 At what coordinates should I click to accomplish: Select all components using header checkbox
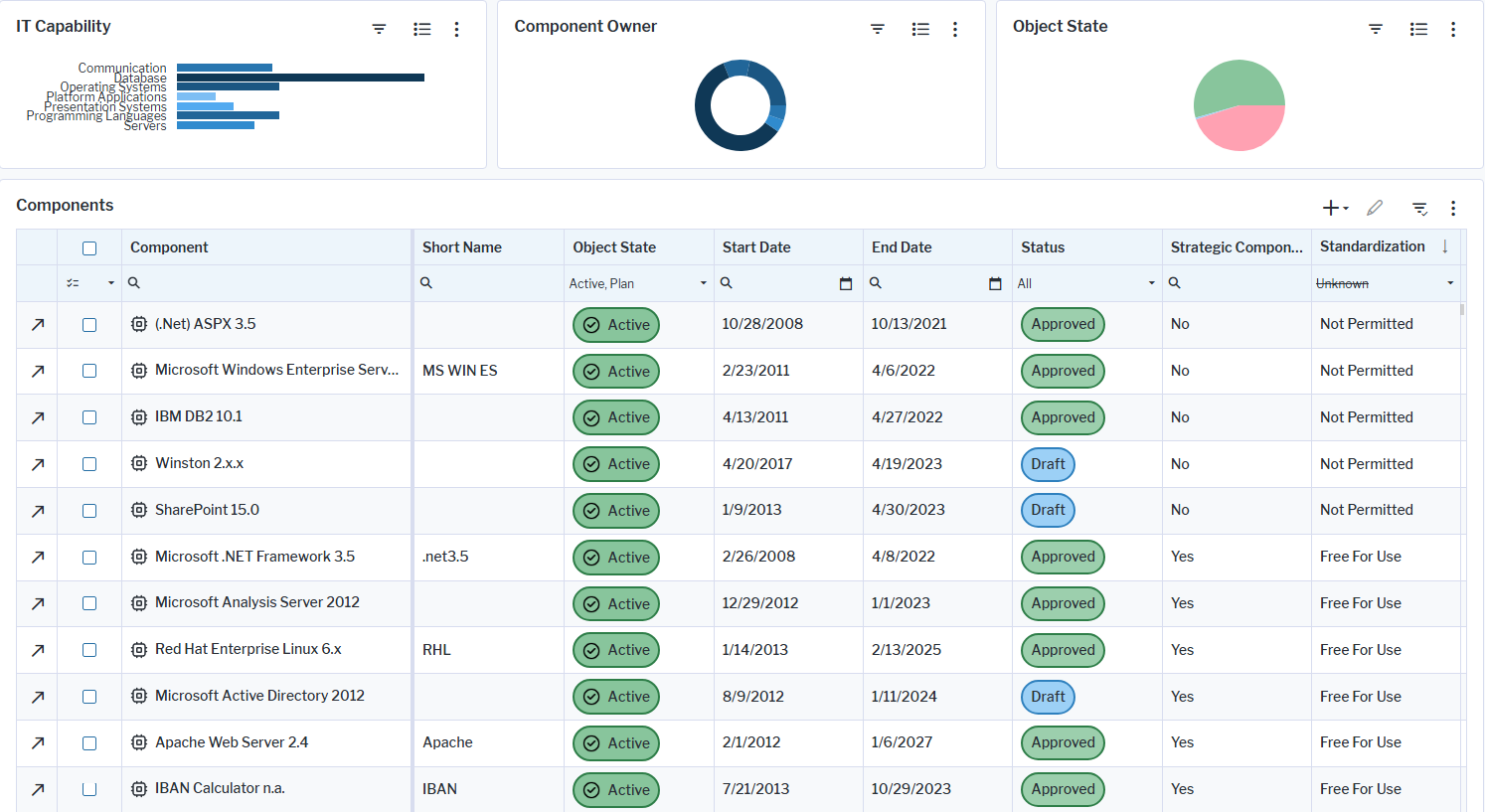coord(89,247)
